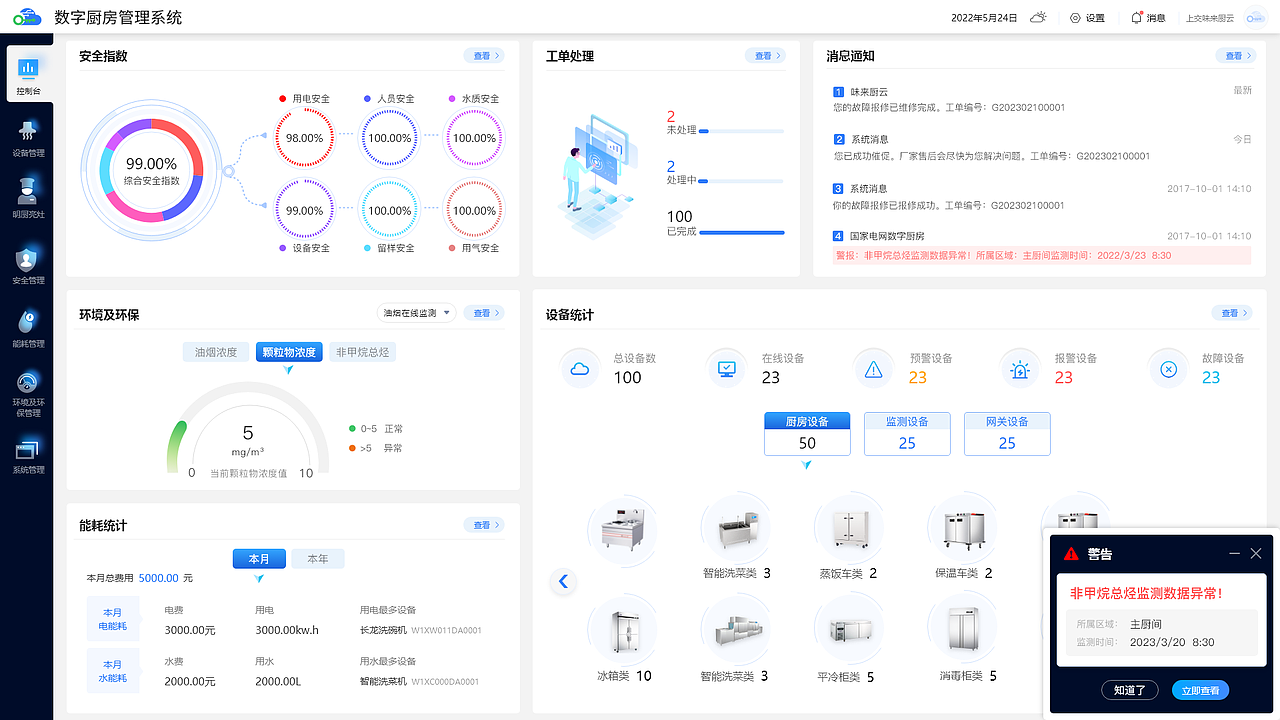Select the 油烟浓度 tab
The image size is (1280, 720).
pos(216,352)
